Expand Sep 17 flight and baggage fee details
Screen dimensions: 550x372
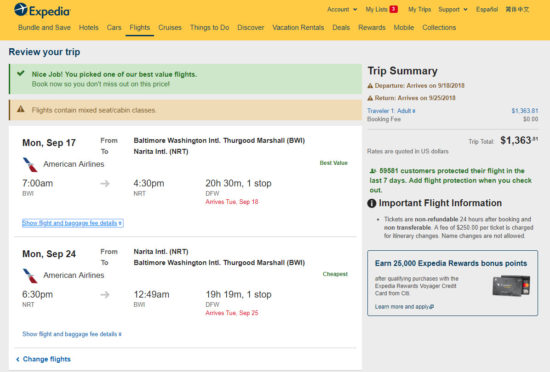pyautogui.click(x=72, y=223)
